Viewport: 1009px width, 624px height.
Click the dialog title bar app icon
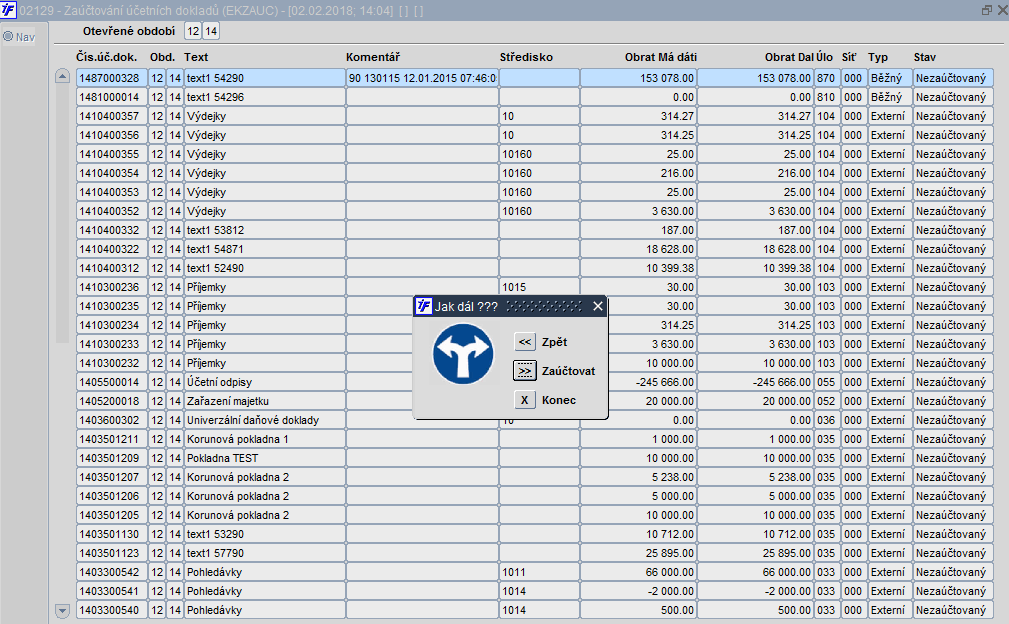click(x=423, y=306)
